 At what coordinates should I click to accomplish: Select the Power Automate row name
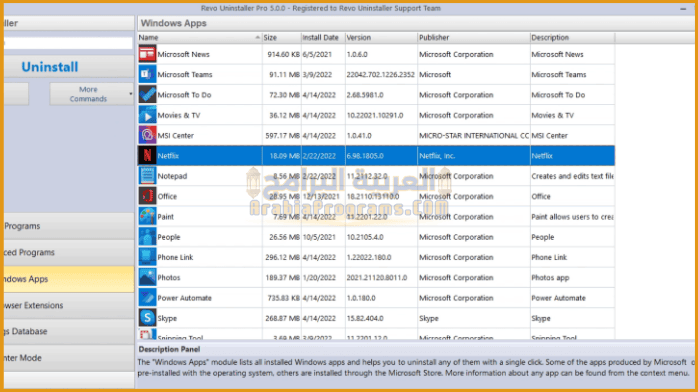(184, 298)
